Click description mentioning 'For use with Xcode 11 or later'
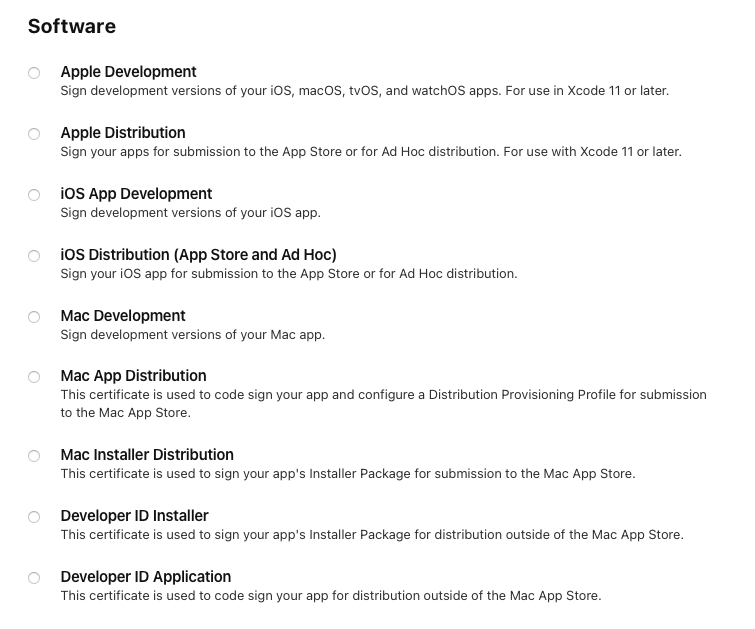 371,152
